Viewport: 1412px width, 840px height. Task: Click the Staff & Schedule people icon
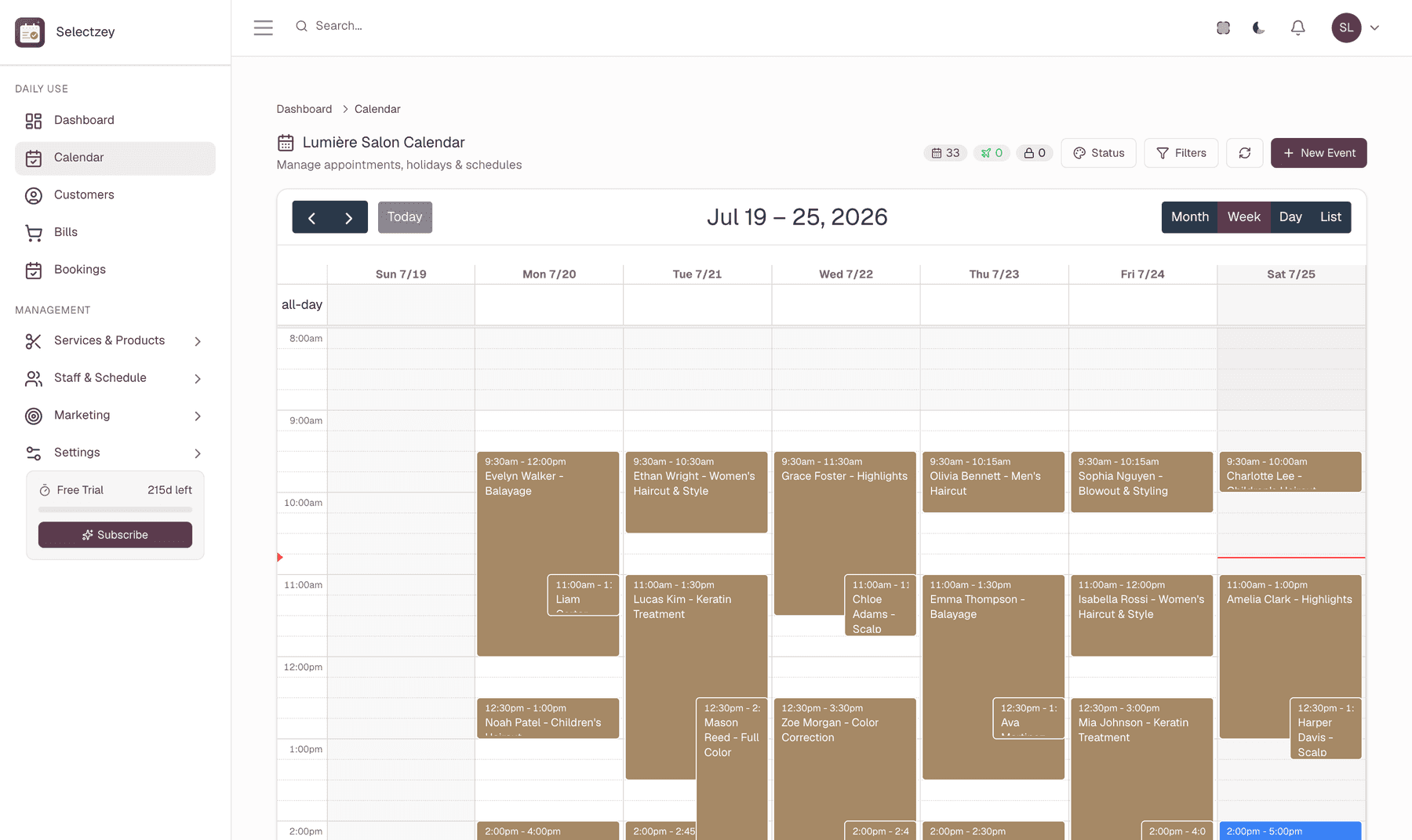(34, 379)
